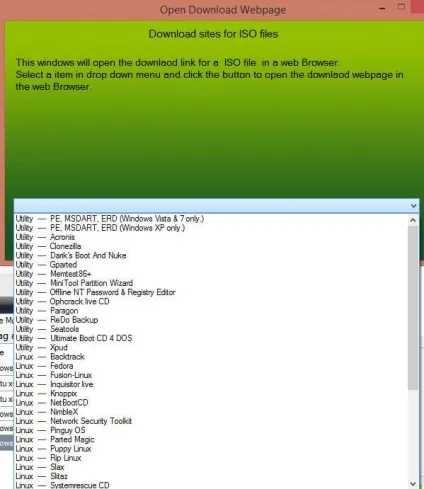424x489 pixels.
Task: Pick Offline NT Password & Registry Editor
Action: pyautogui.click(x=211, y=292)
